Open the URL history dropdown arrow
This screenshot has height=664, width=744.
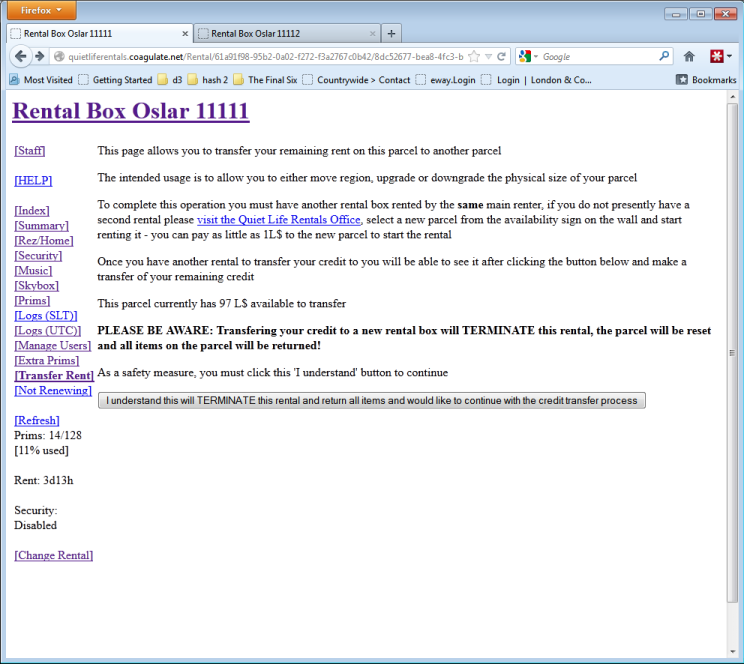pos(487,57)
